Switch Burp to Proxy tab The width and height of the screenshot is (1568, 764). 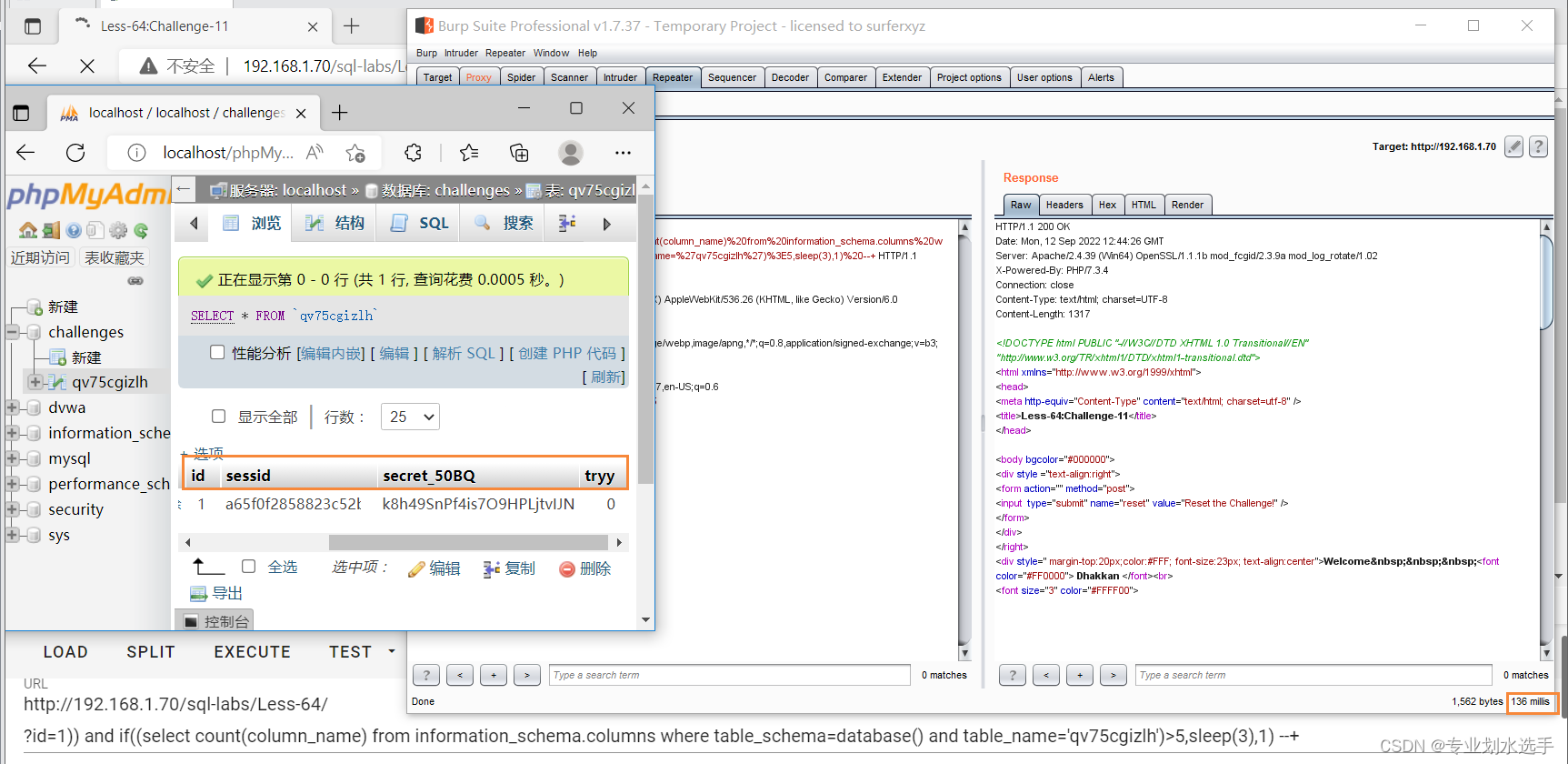point(478,77)
